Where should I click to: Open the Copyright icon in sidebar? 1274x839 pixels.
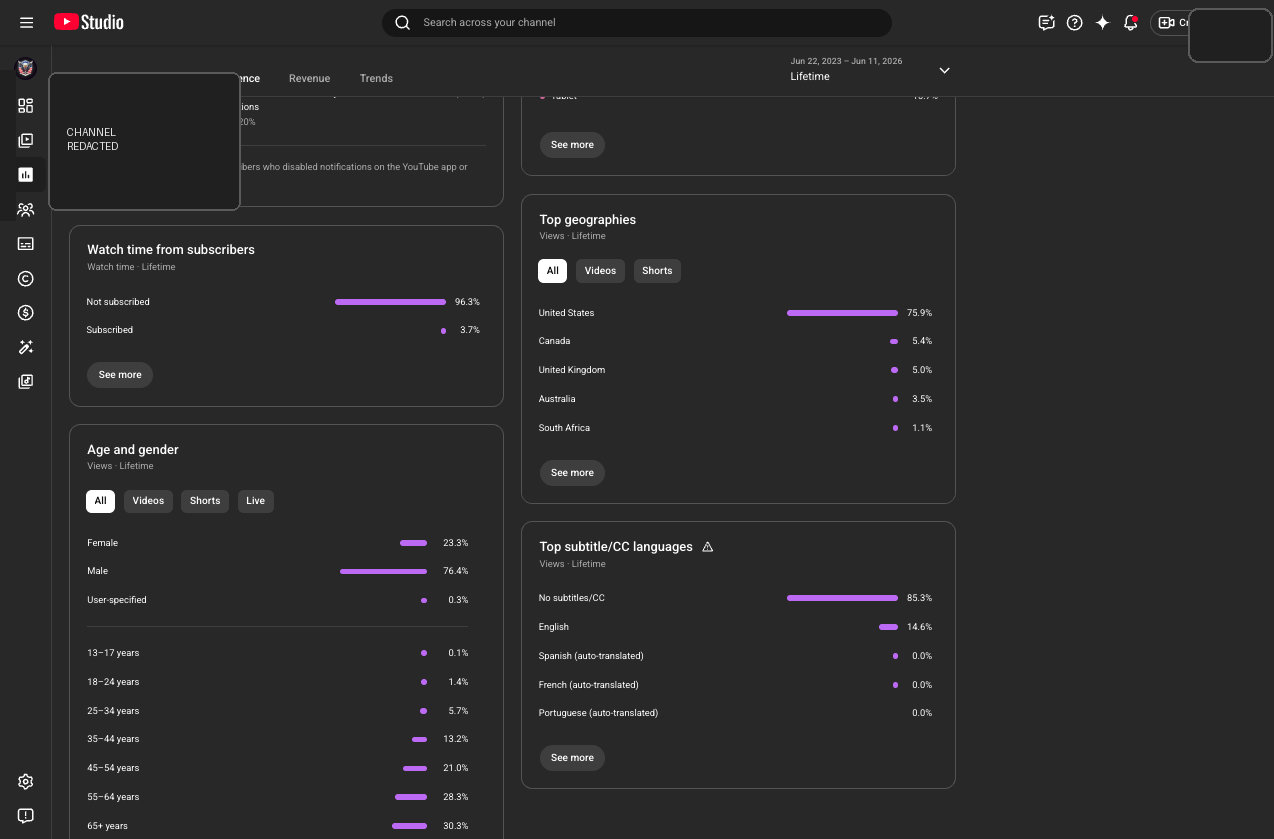26,279
